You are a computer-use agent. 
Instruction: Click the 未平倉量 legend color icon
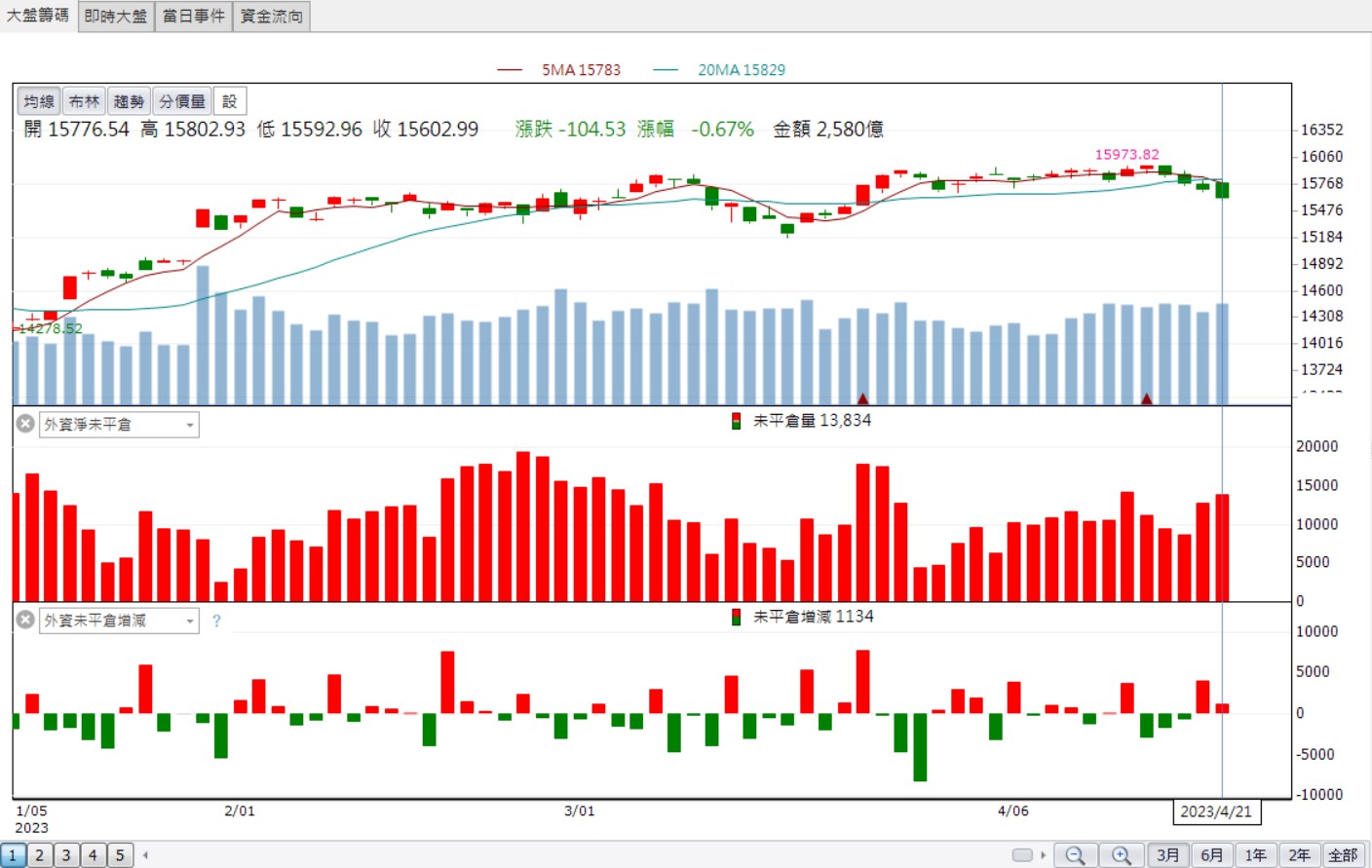click(736, 421)
